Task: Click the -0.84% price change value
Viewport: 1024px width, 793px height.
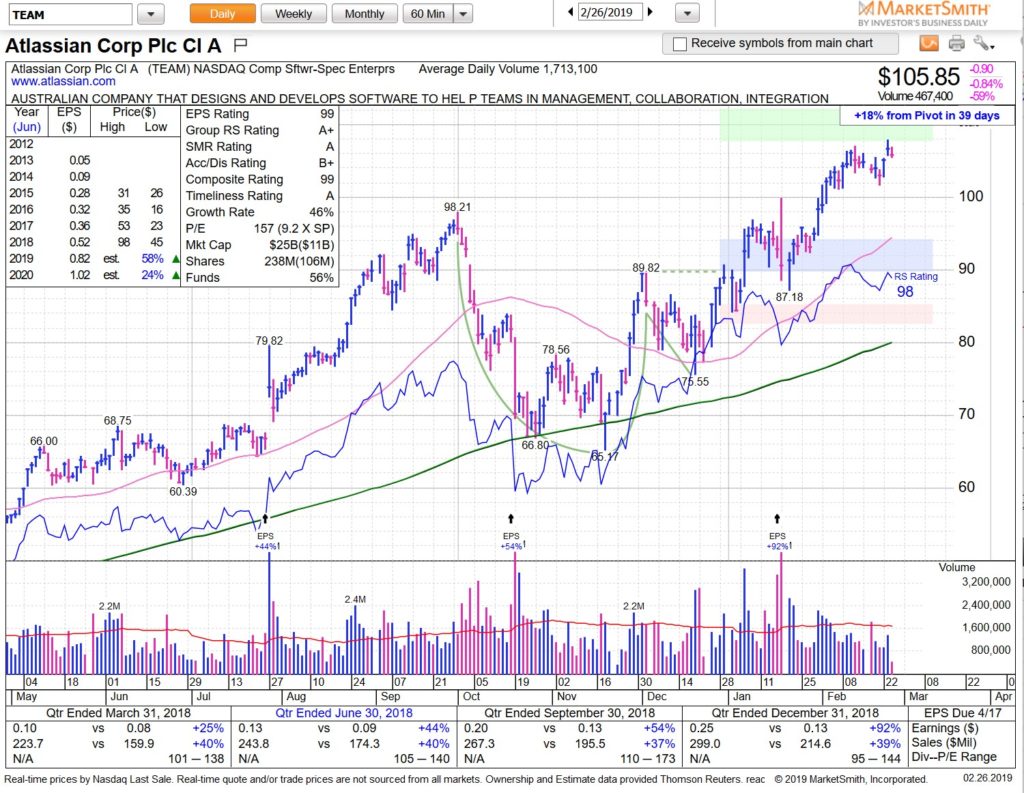Action: 986,83
